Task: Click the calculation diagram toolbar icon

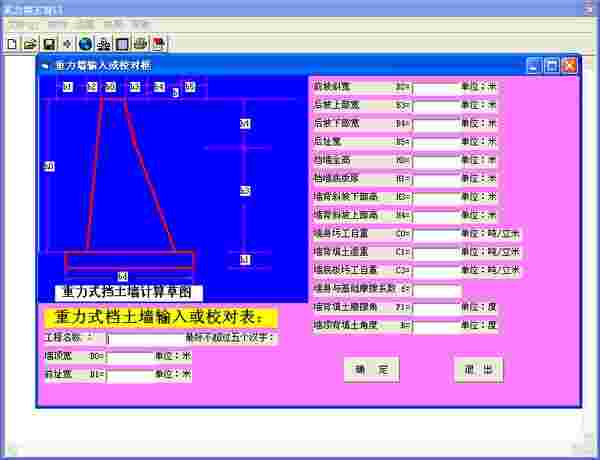Action: point(103,44)
